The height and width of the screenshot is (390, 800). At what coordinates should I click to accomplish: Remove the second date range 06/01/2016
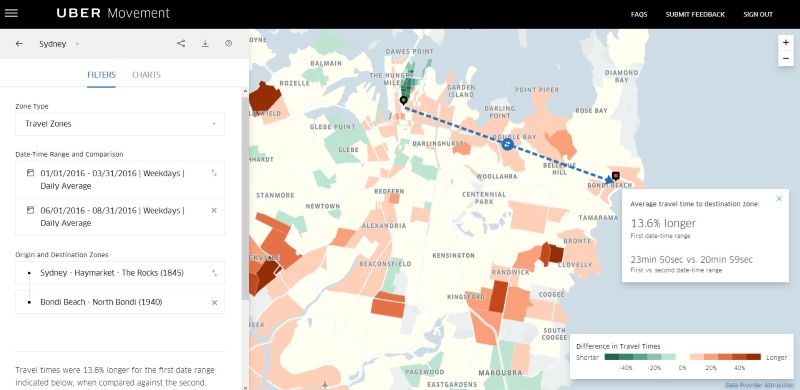coord(214,210)
